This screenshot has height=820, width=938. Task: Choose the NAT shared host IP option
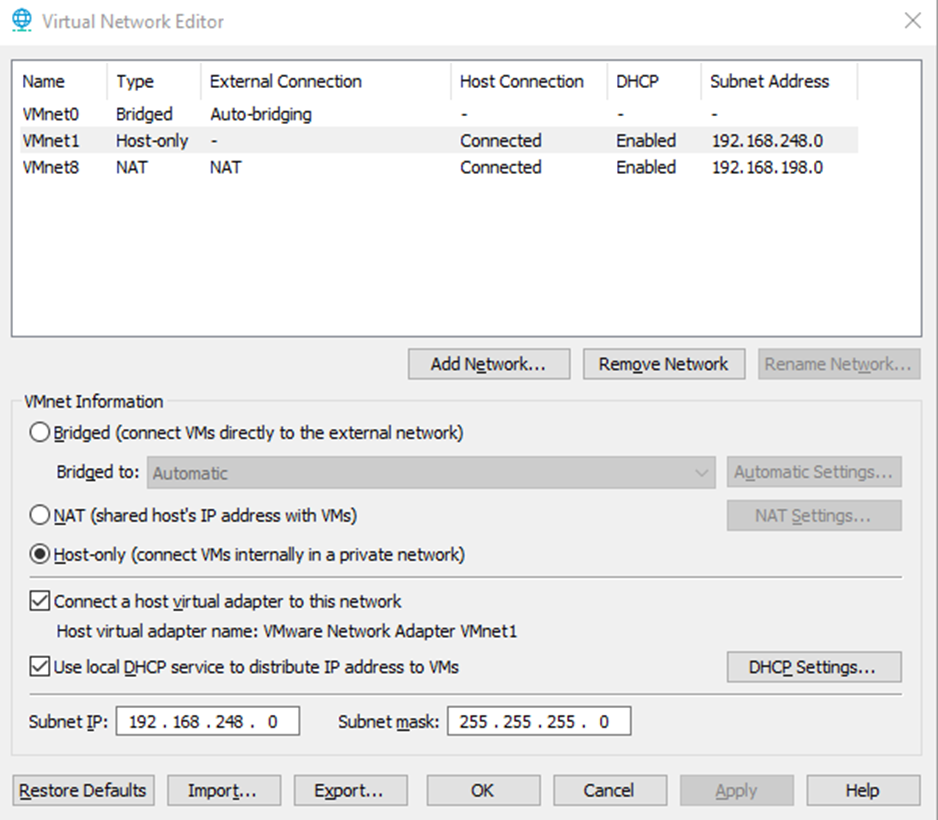click(39, 515)
